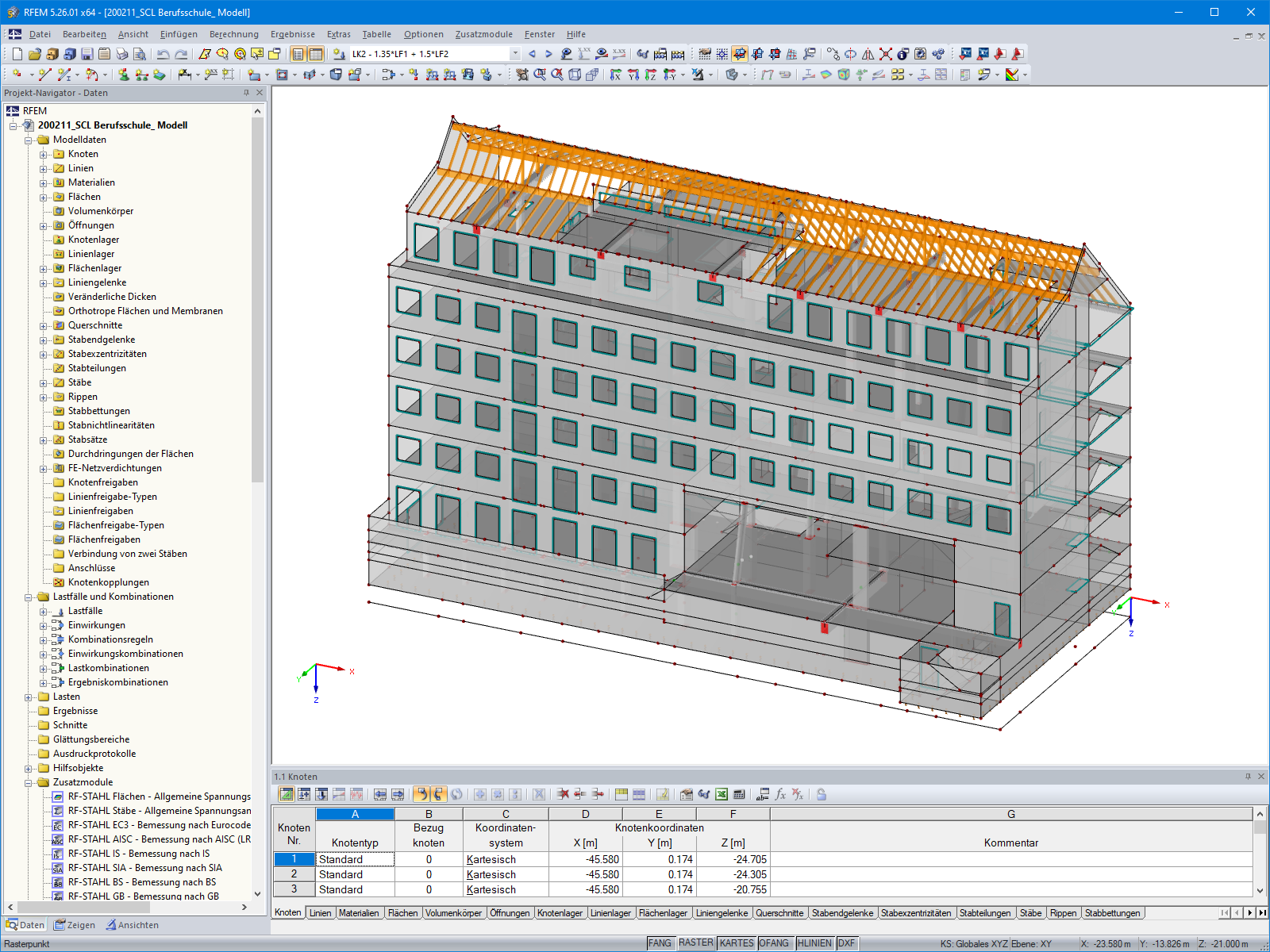Expand the Knoten node in the project navigator
The height and width of the screenshot is (952, 1270).
click(x=44, y=154)
